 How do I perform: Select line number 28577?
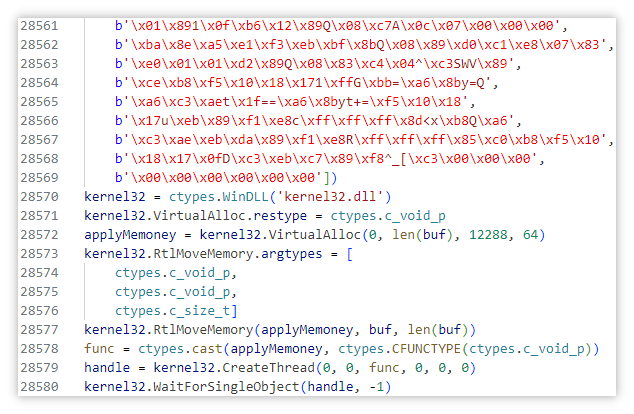[x=40, y=330]
